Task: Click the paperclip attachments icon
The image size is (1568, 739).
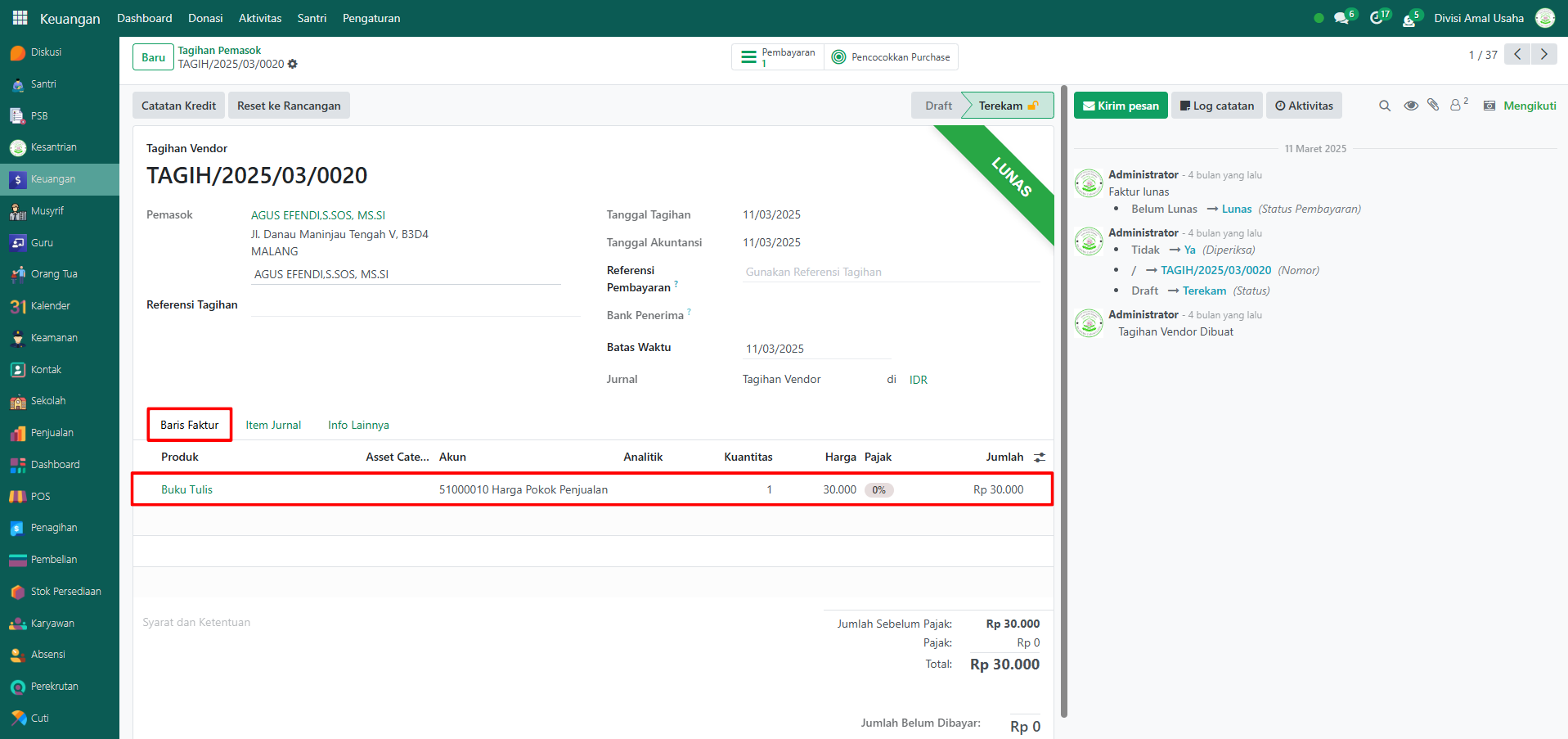Action: point(1433,106)
